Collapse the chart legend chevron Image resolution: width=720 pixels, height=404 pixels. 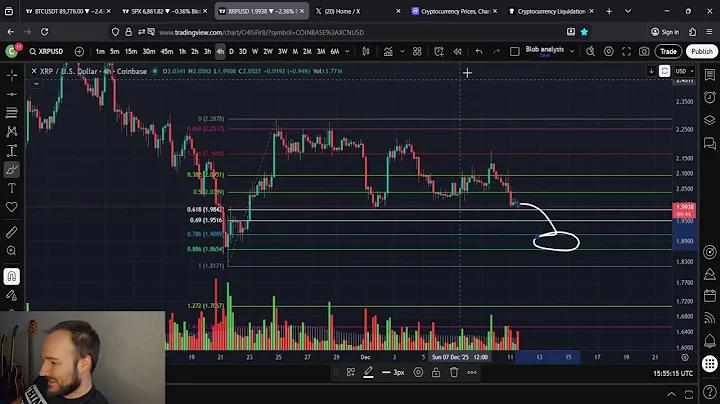click(x=36, y=84)
